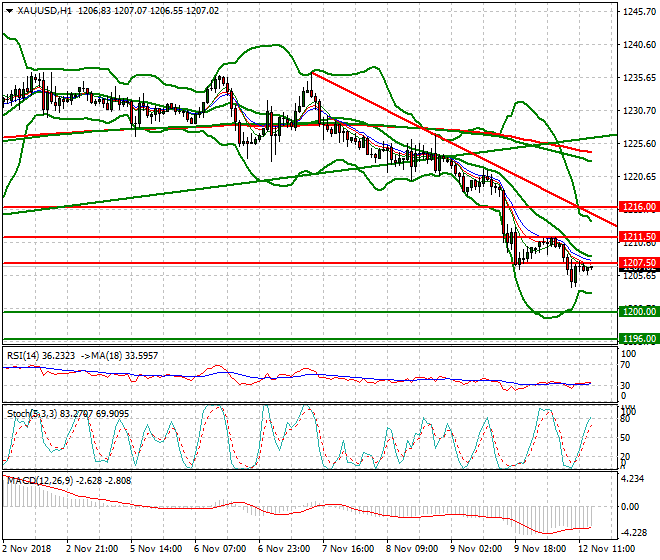Screen dimensions: 660x560
Task: Click the red 1207.50 price level label
Action: coord(639,263)
